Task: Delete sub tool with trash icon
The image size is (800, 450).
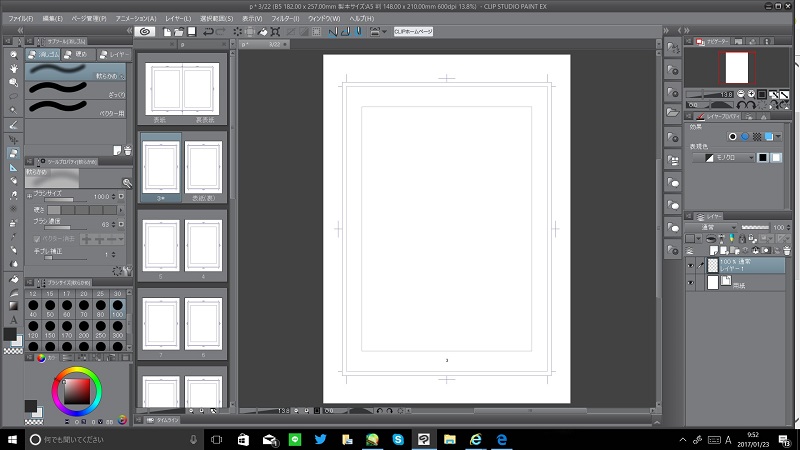Action: click(x=127, y=149)
